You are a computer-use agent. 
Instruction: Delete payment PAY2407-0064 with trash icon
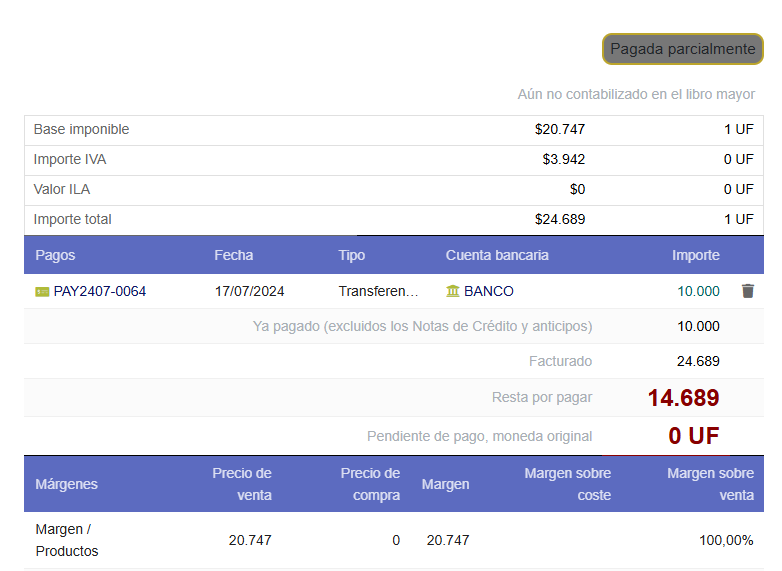click(x=748, y=291)
